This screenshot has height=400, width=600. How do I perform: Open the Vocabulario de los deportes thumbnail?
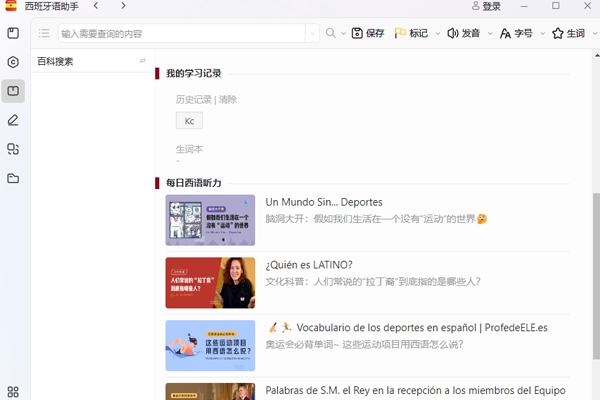pyautogui.click(x=210, y=346)
